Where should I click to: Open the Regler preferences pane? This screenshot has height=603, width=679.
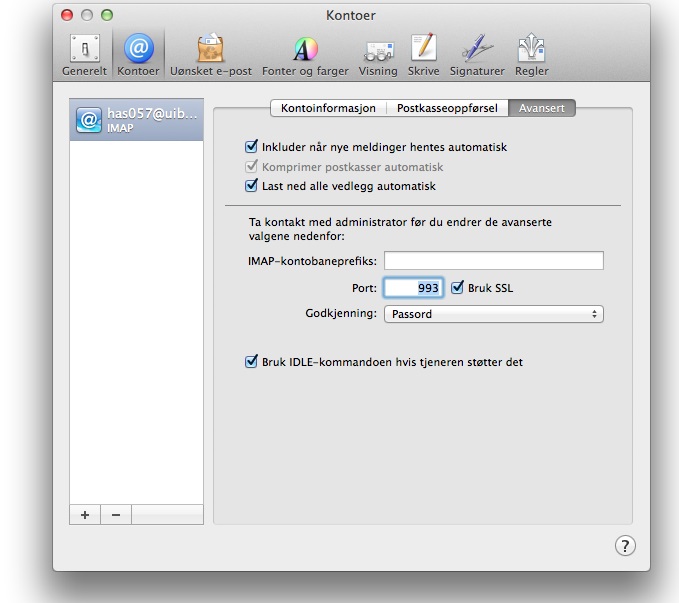pos(531,54)
